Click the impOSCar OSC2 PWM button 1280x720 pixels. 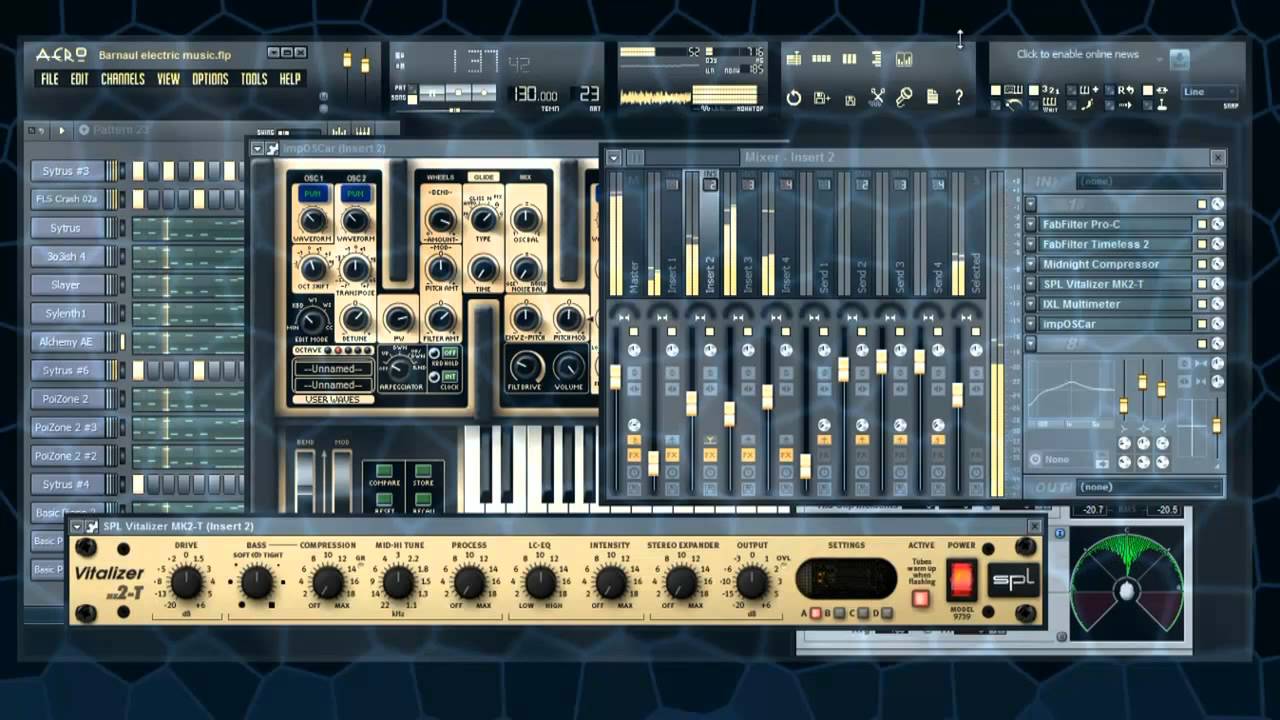pos(356,194)
